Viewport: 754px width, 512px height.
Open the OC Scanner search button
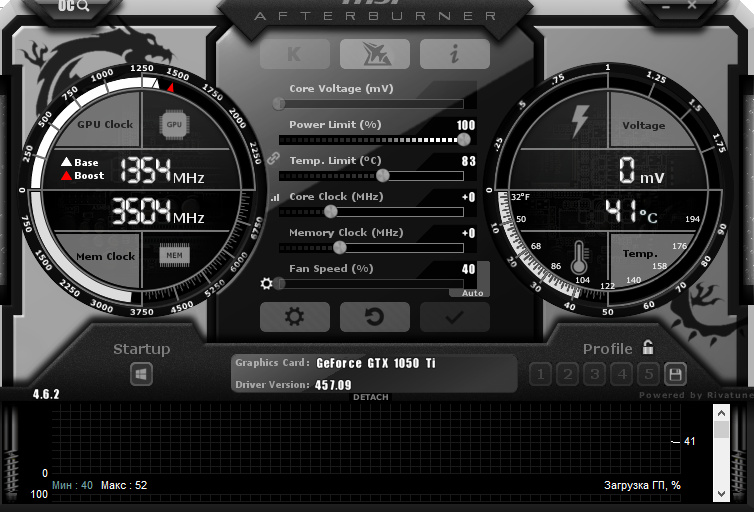tap(74, 6)
